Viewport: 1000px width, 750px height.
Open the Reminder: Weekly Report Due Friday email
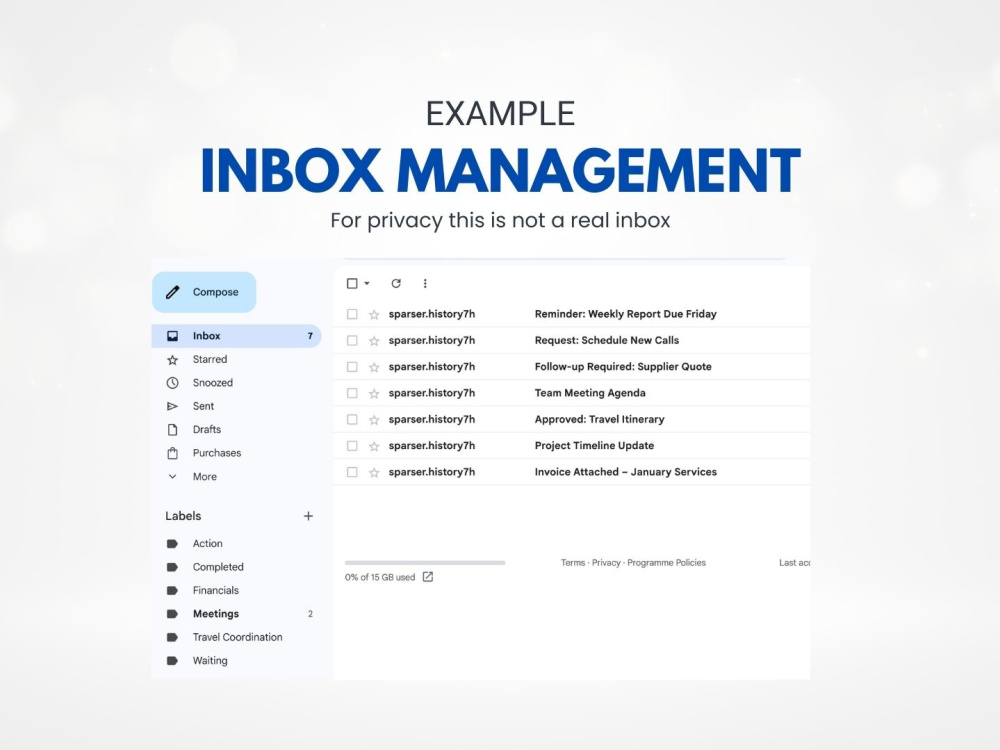click(572, 314)
